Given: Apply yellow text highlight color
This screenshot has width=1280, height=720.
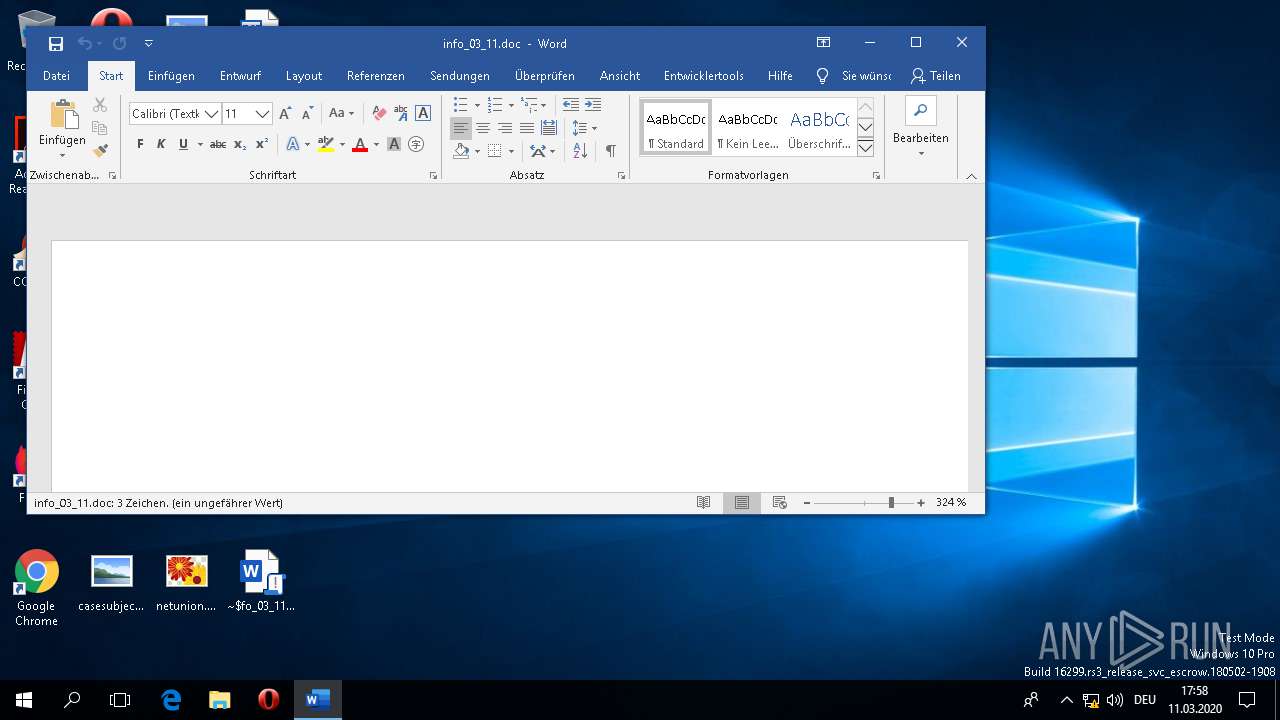Looking at the screenshot, I should point(325,145).
